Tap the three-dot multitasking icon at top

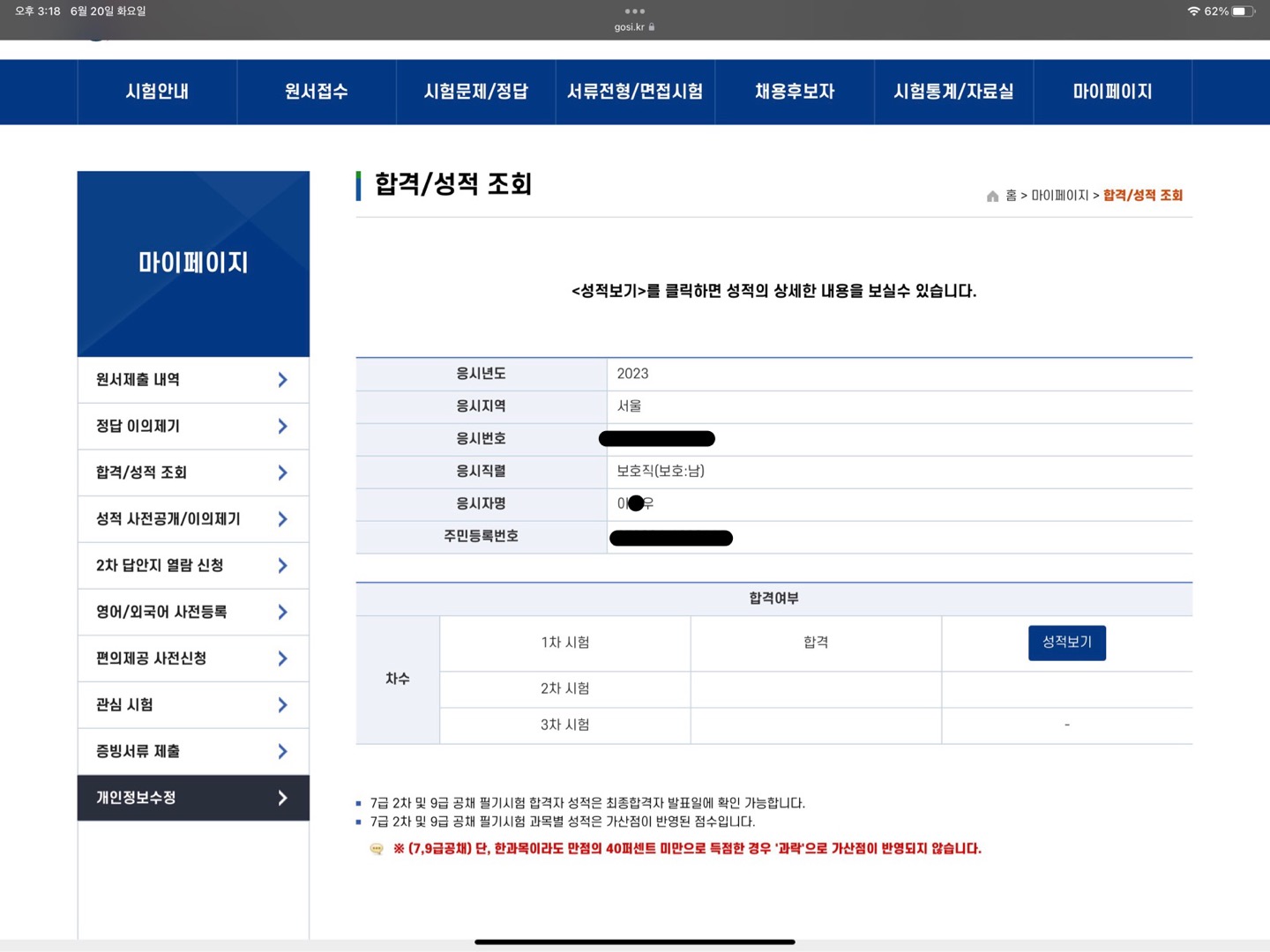pyautogui.click(x=634, y=11)
